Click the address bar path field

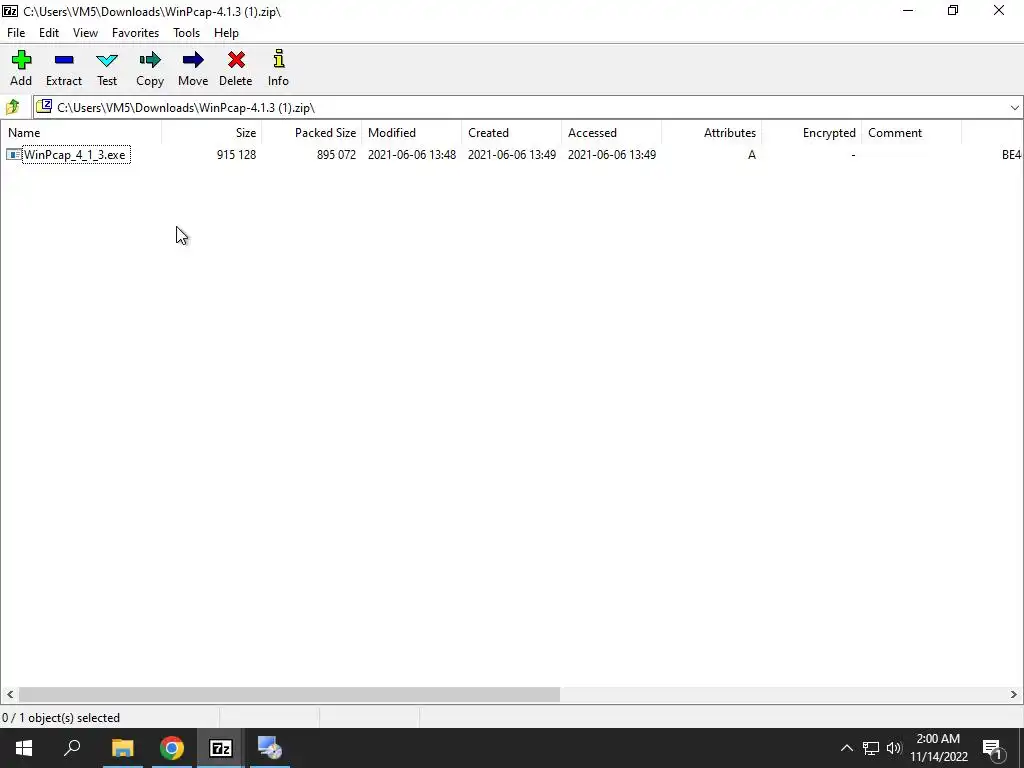point(528,108)
